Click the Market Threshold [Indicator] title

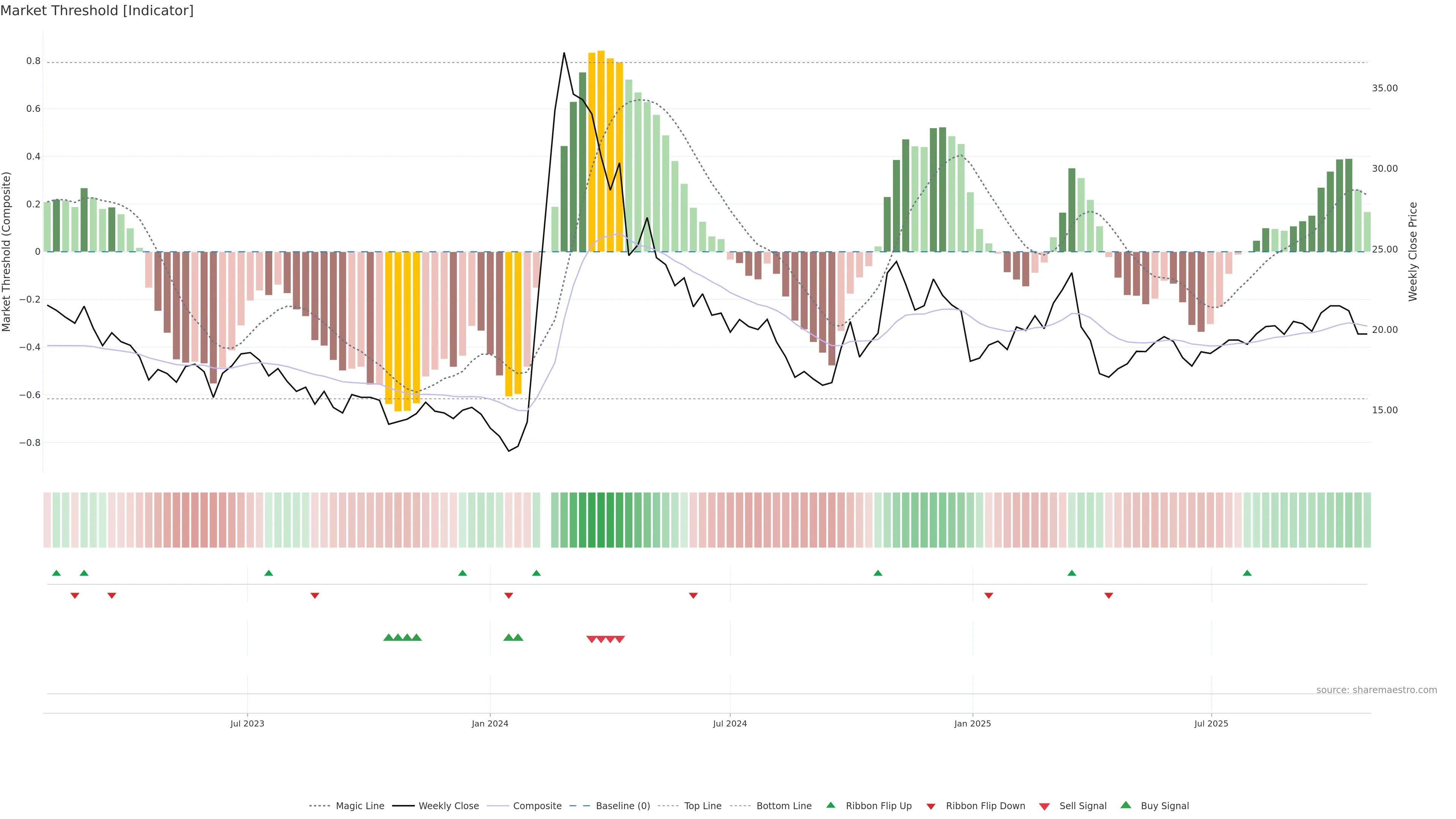tap(97, 11)
